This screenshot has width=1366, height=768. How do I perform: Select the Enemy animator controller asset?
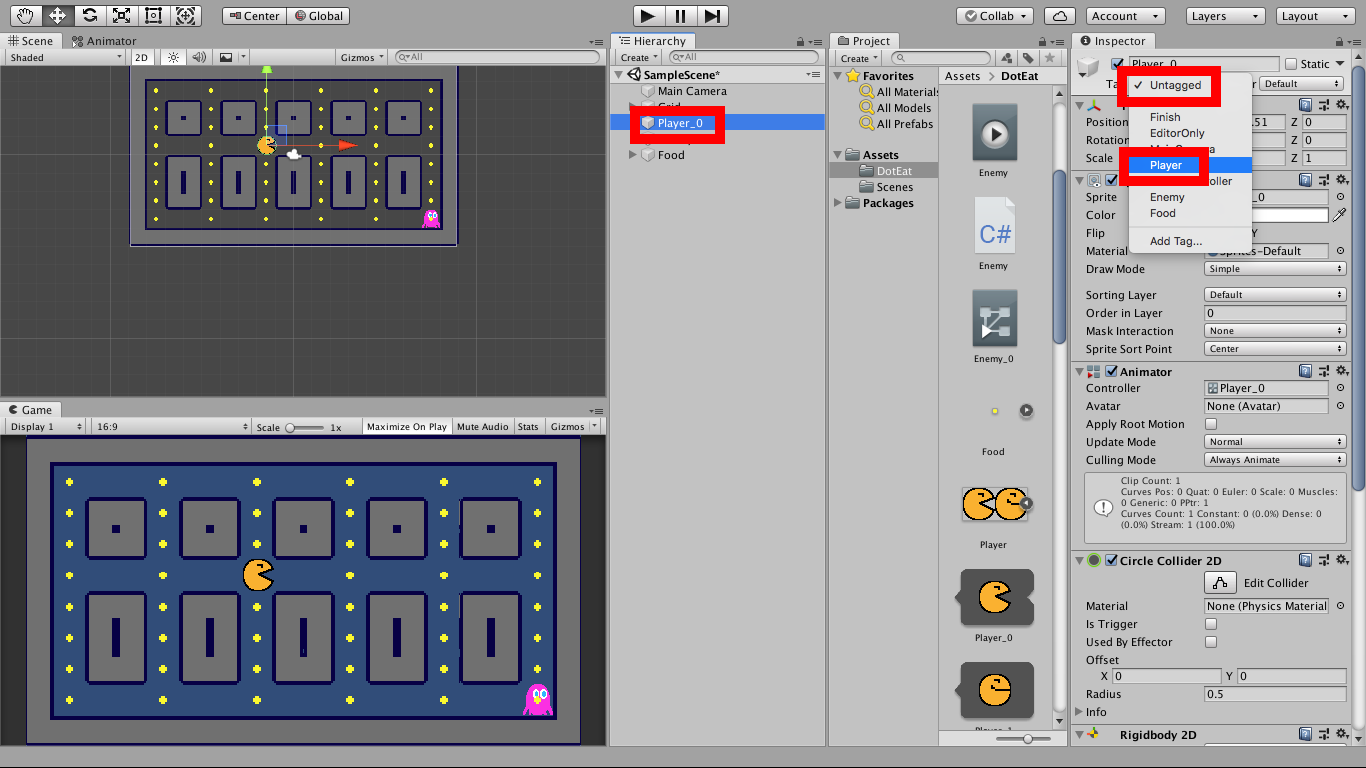pos(994,133)
